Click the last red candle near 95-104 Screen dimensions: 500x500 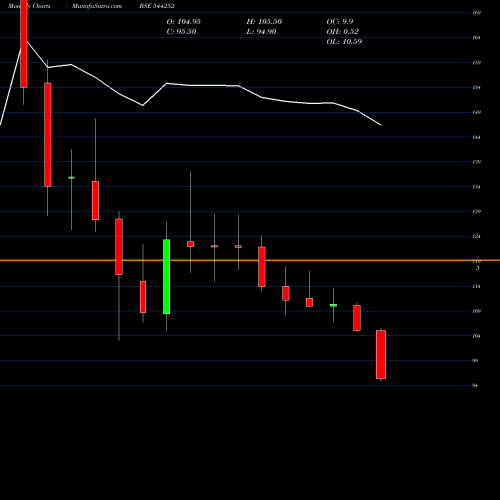(x=381, y=354)
